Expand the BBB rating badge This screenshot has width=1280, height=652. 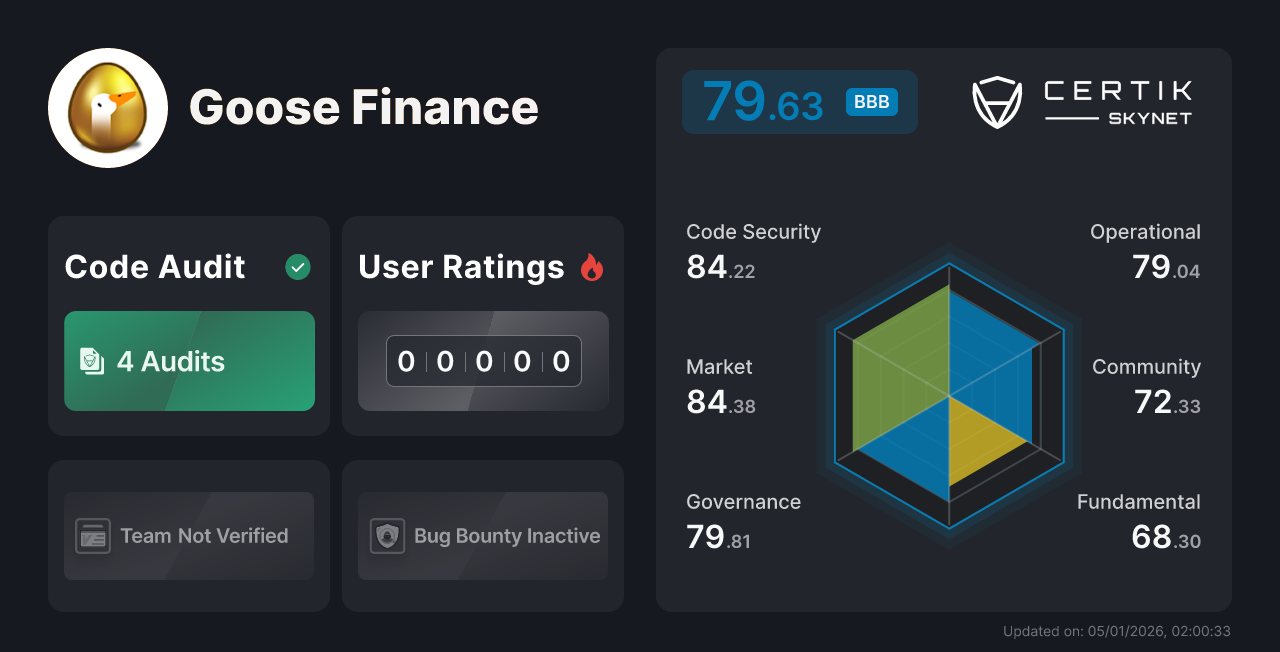(870, 101)
